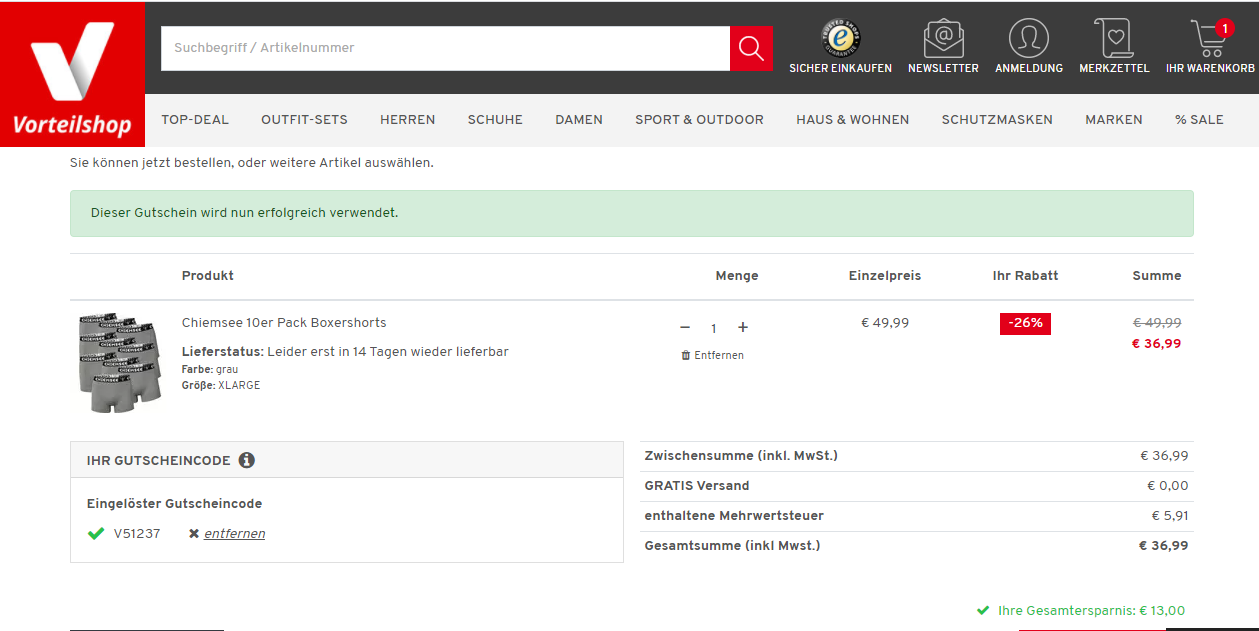
Task: Open the TOP-DEAL menu
Action: pyautogui.click(x=195, y=119)
